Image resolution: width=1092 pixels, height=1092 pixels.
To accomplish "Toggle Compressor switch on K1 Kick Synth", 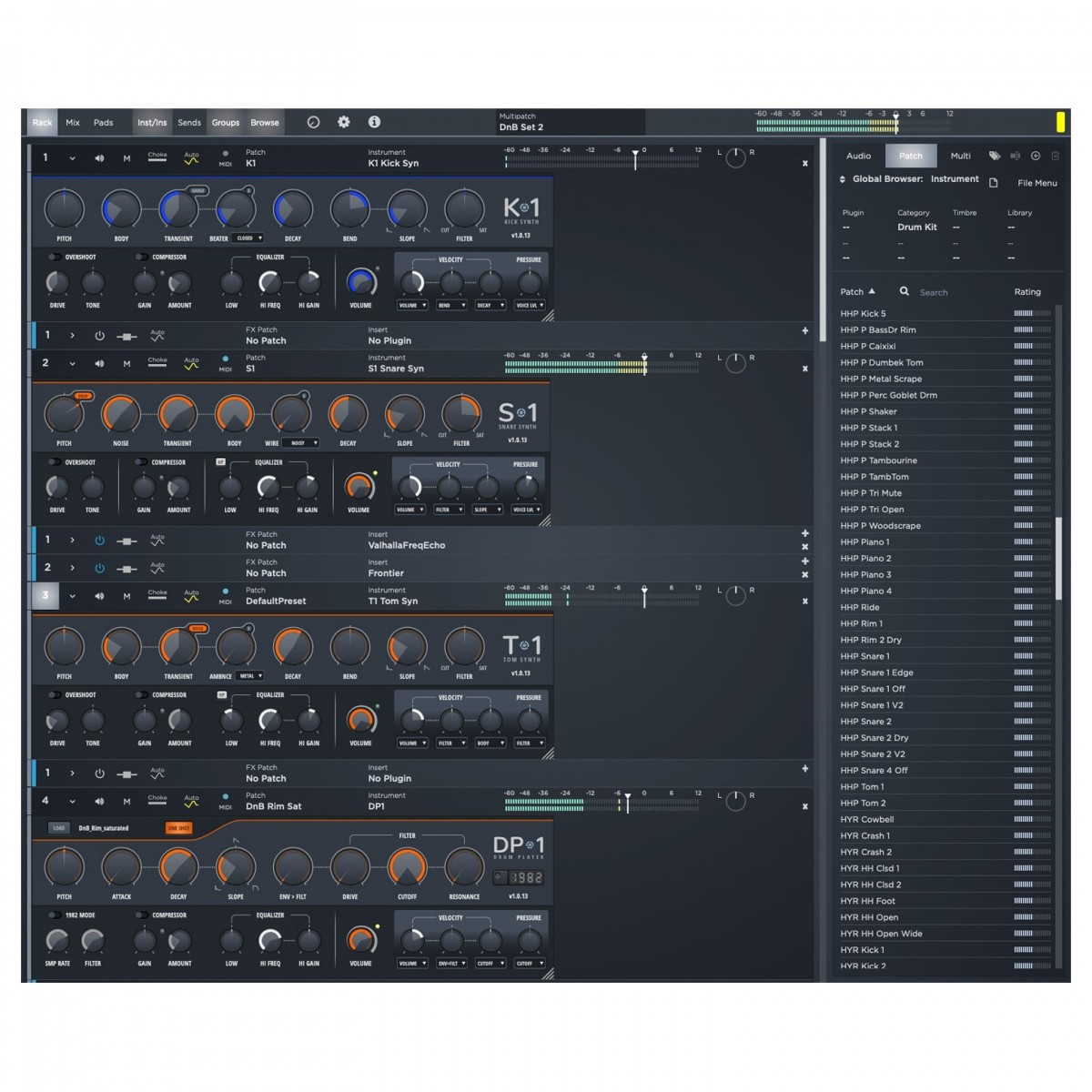I will pyautogui.click(x=141, y=258).
